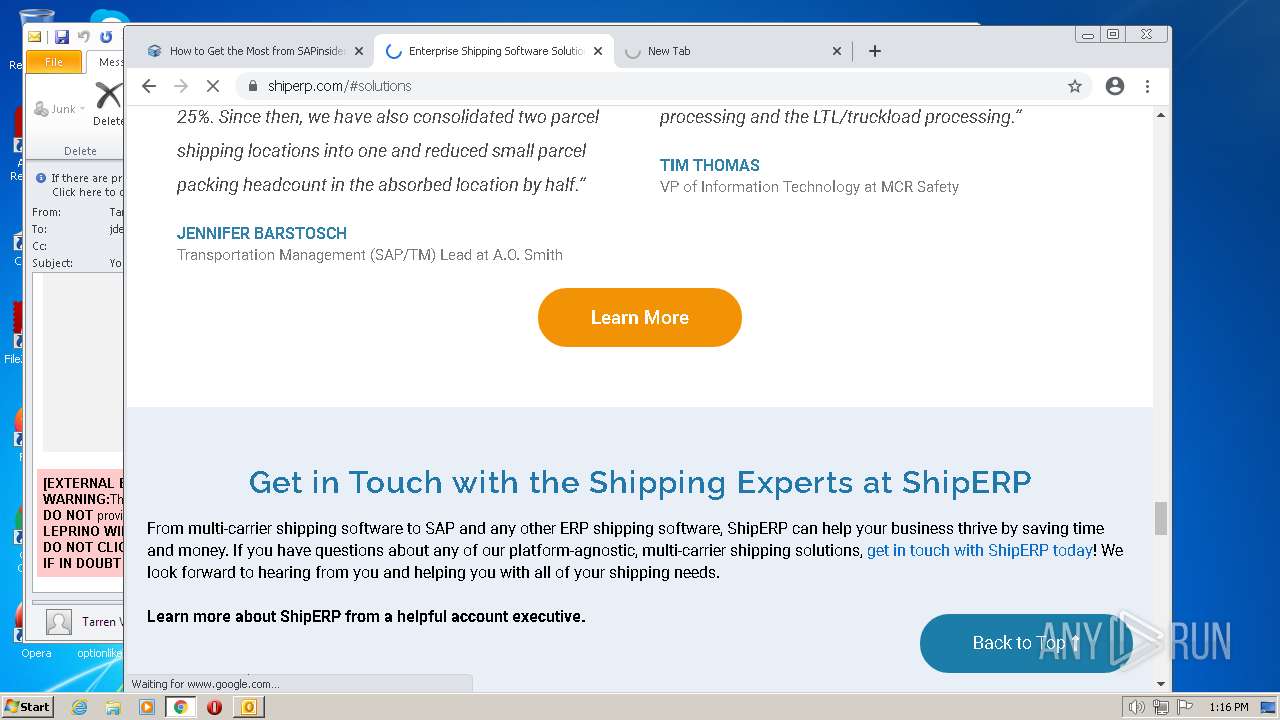This screenshot has width=1280, height=720.
Task: Click the site padlock icon
Action: pyautogui.click(x=253, y=86)
